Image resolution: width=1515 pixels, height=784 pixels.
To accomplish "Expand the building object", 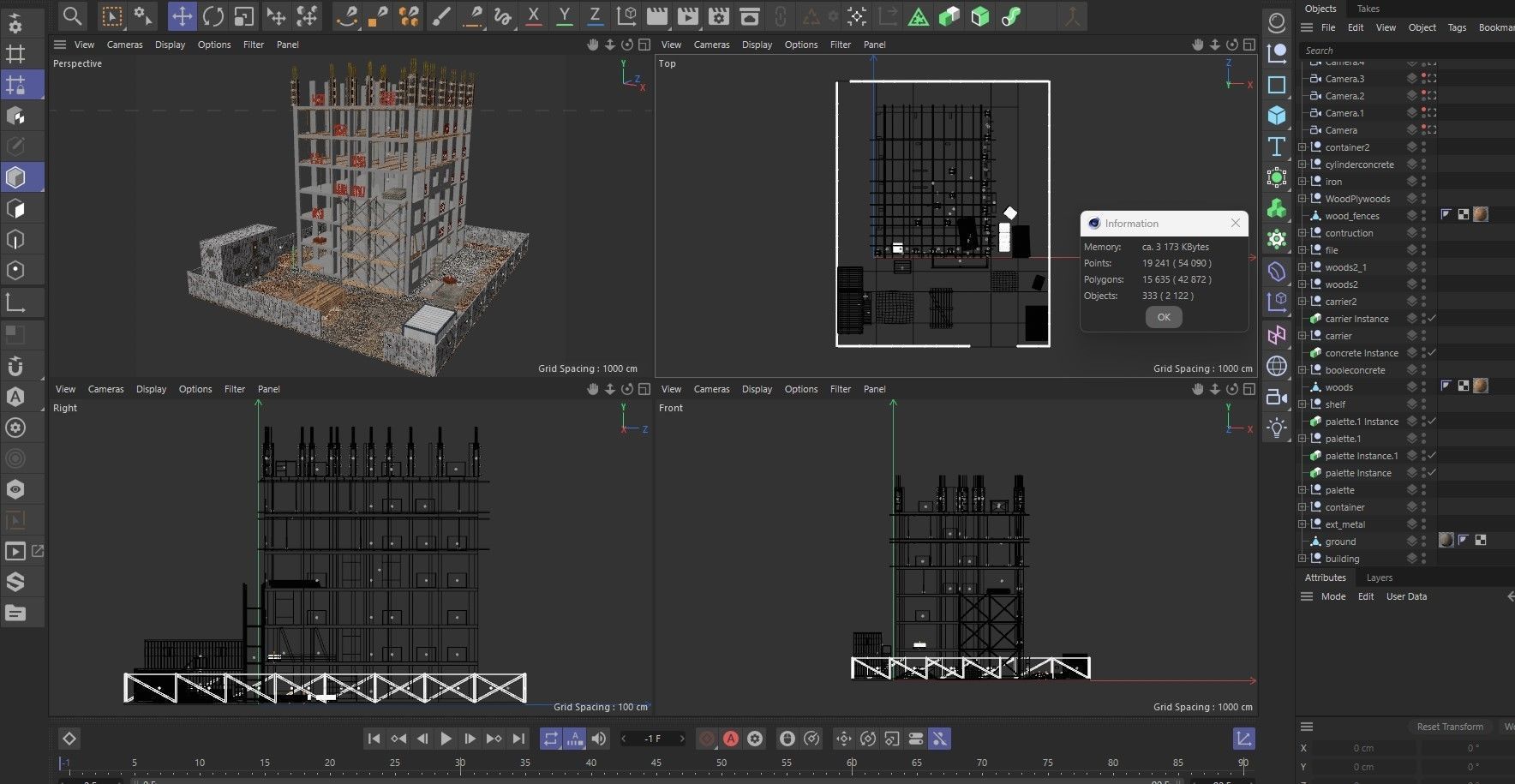I will [1302, 559].
